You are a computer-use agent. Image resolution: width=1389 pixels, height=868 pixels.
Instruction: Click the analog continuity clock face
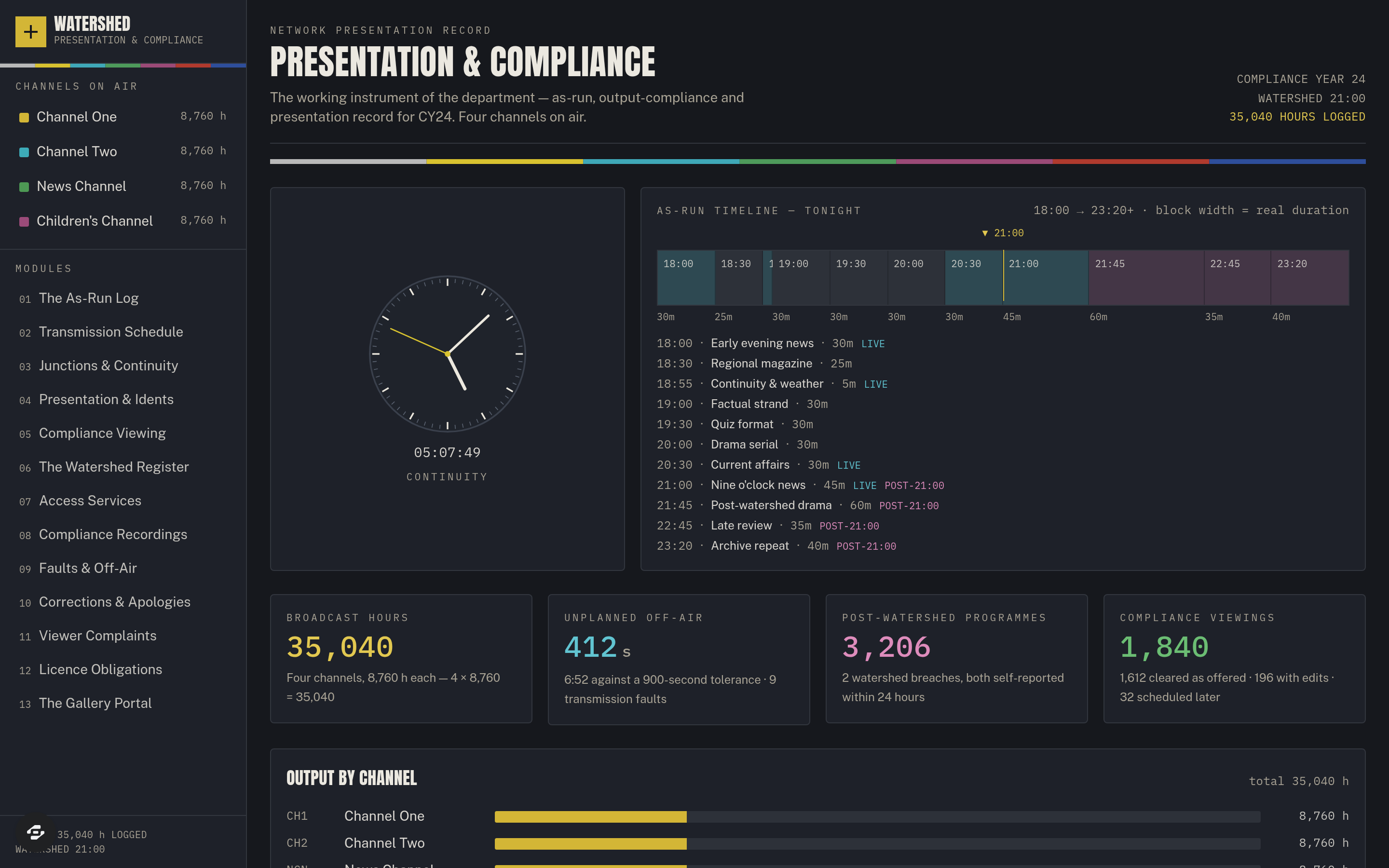pos(447,353)
